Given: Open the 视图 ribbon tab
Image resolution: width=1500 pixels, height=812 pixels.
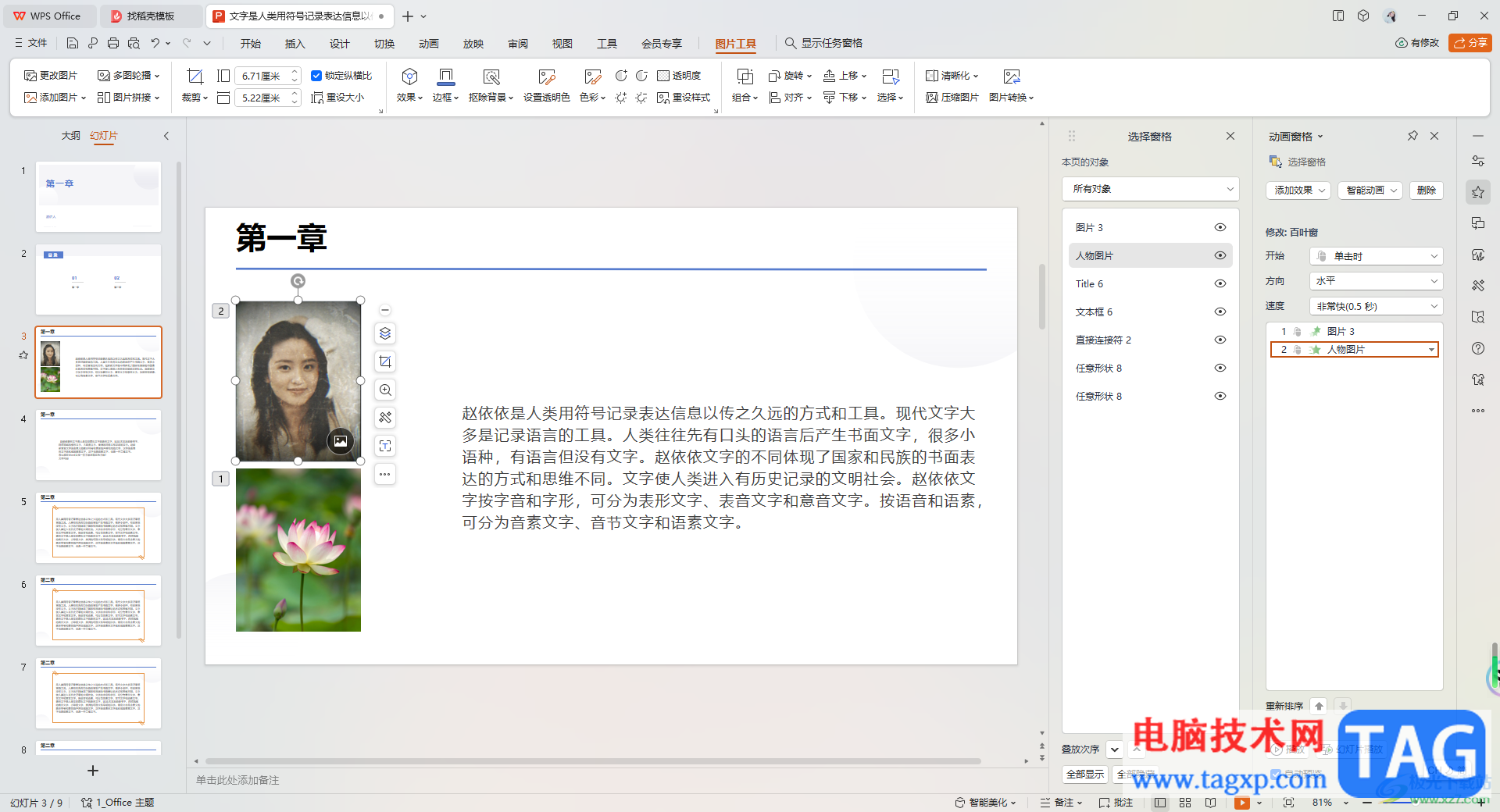Looking at the screenshot, I should tap(562, 44).
